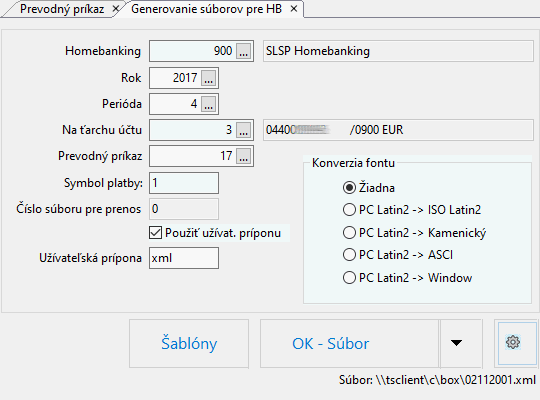
Task: Select PC Latin2 -> ISO Latin2 option
Action: [349, 210]
